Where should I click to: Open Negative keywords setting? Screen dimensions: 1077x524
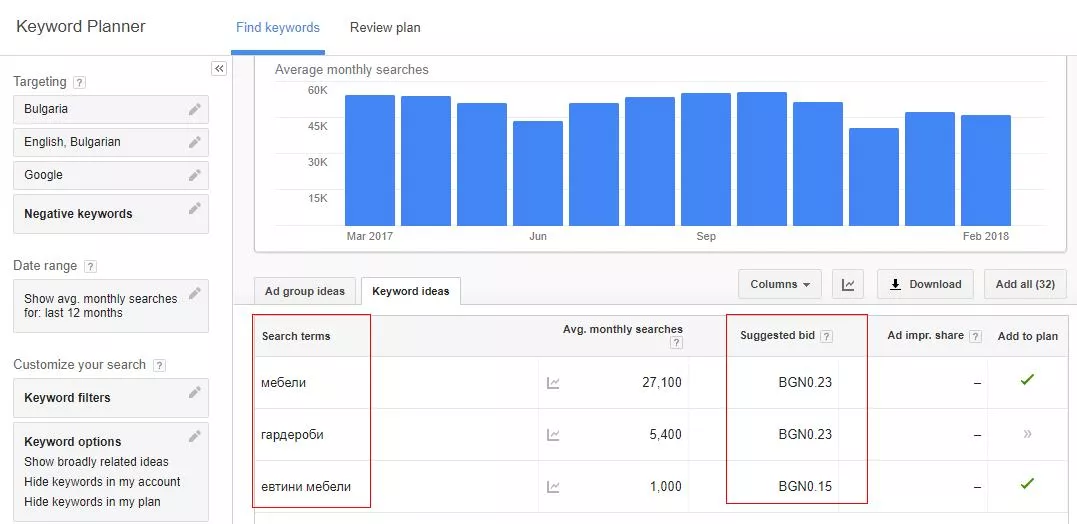pyautogui.click(x=111, y=214)
